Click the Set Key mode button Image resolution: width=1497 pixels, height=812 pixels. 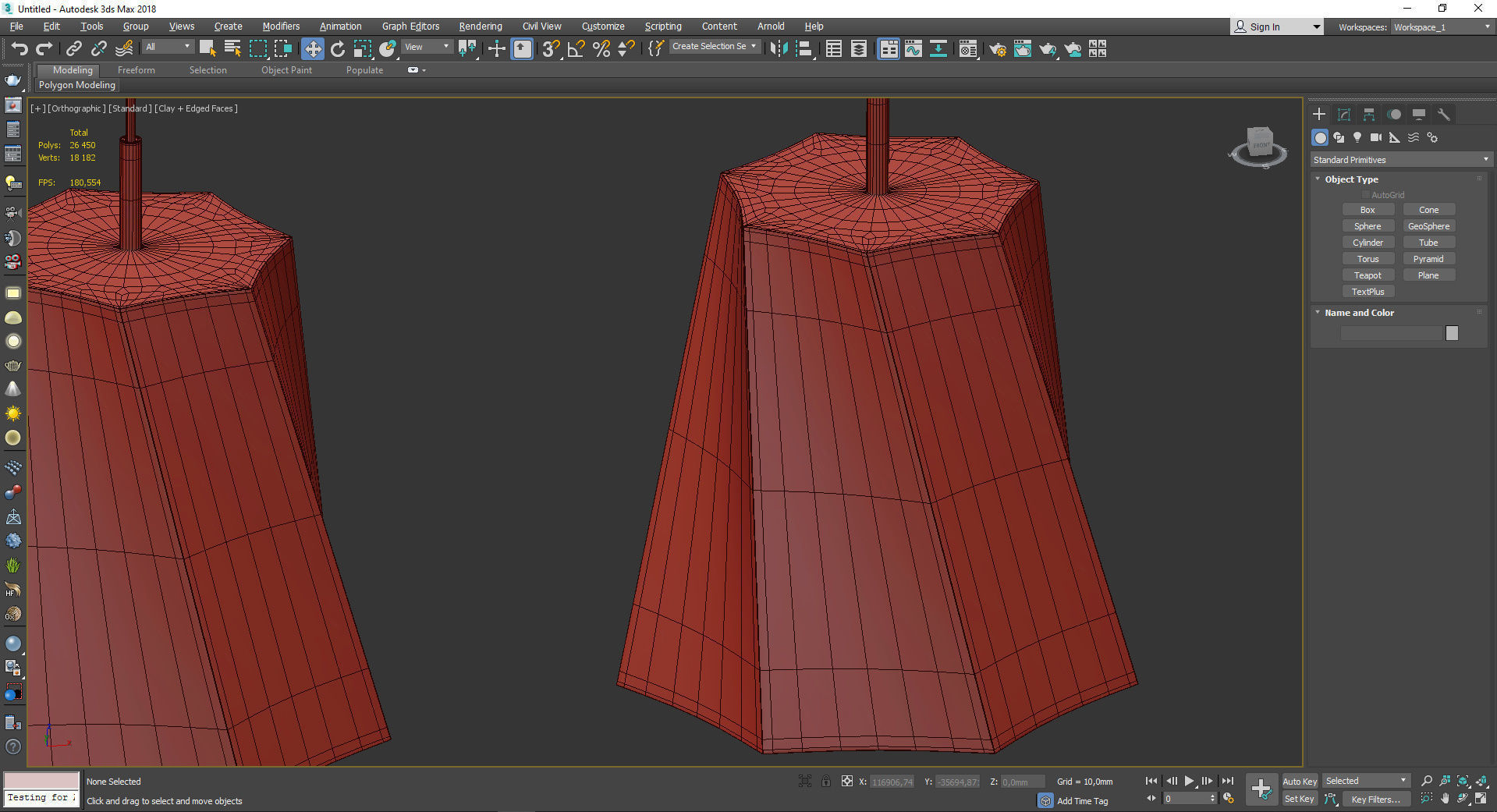click(x=1299, y=800)
